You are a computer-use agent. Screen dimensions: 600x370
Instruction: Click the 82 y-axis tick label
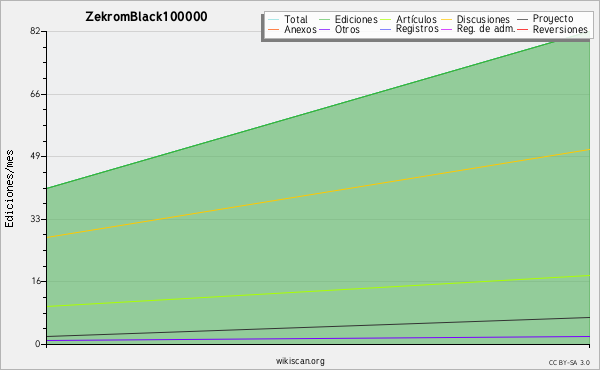pos(35,31)
